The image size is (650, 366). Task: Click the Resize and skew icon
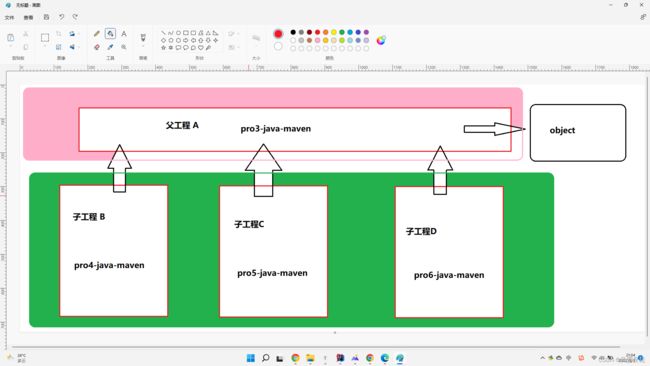(x=58, y=47)
